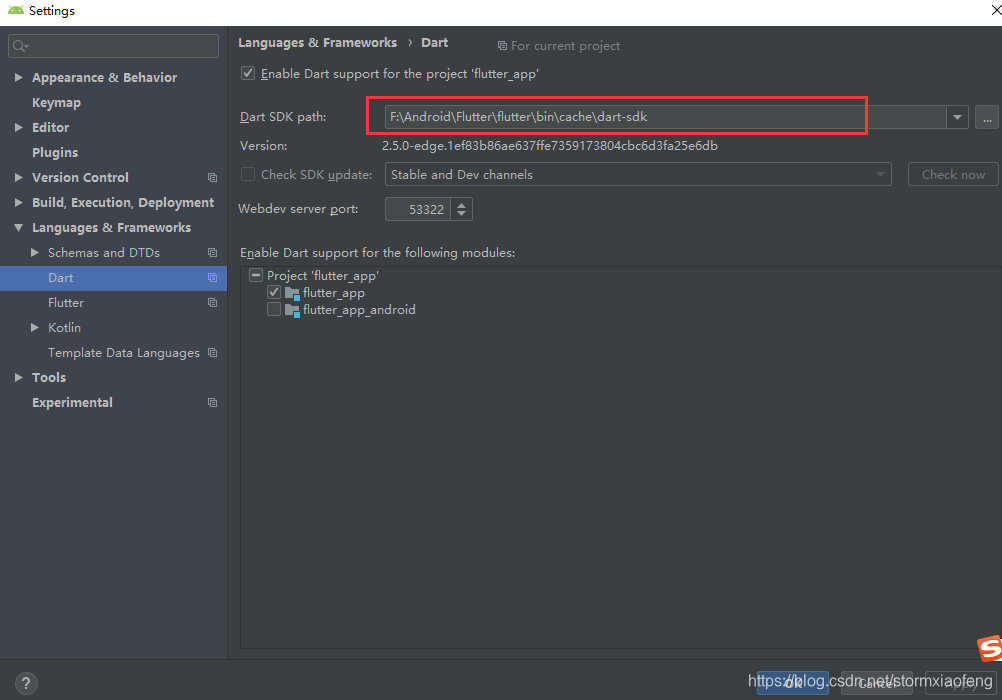Click the browse (...) button for SDK path
Screen dimensions: 1002x700
[987, 118]
